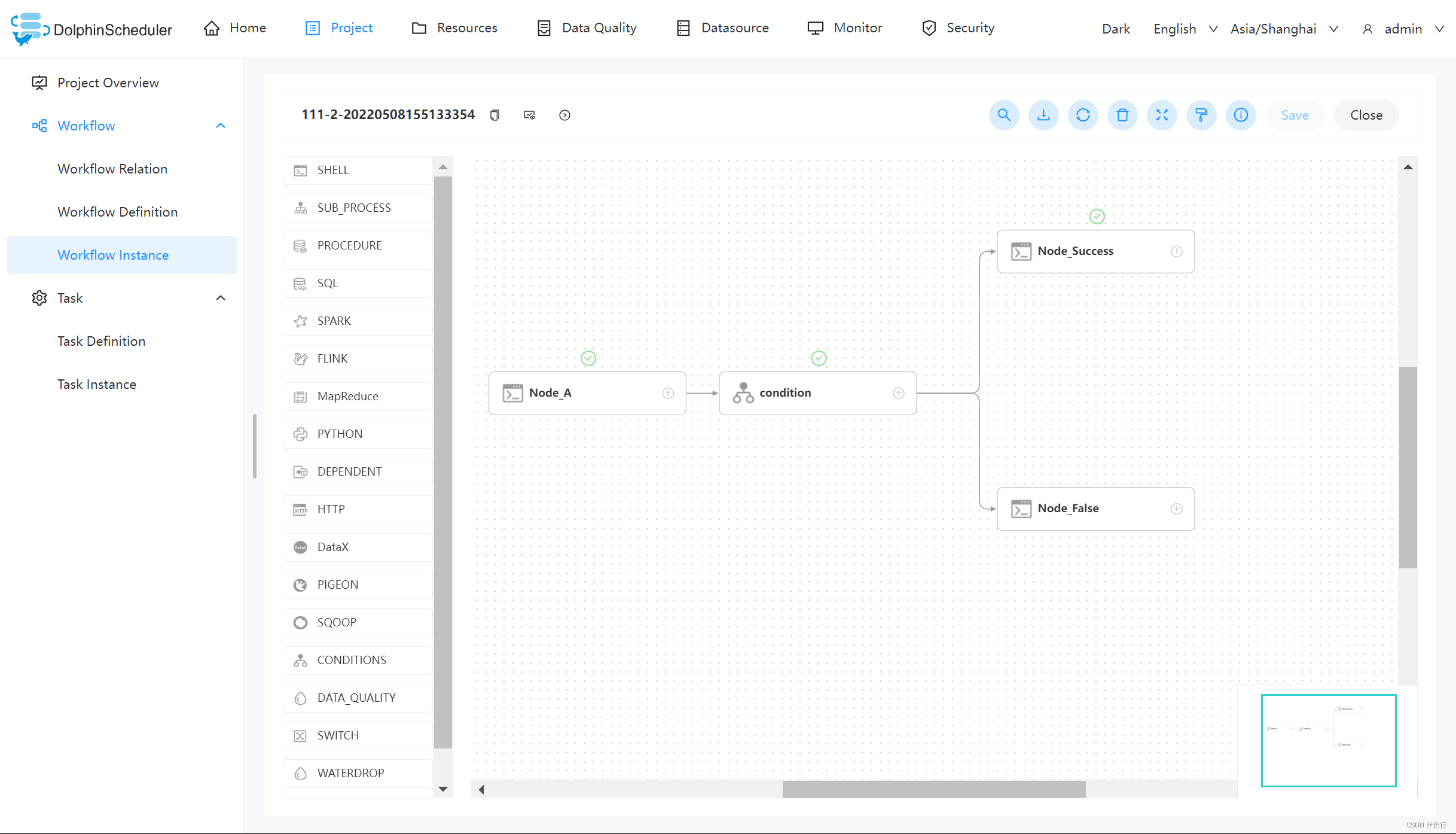The height and width of the screenshot is (834, 1456).
Task: Click the fullscreen expand icon in toolbar
Action: tap(1162, 114)
